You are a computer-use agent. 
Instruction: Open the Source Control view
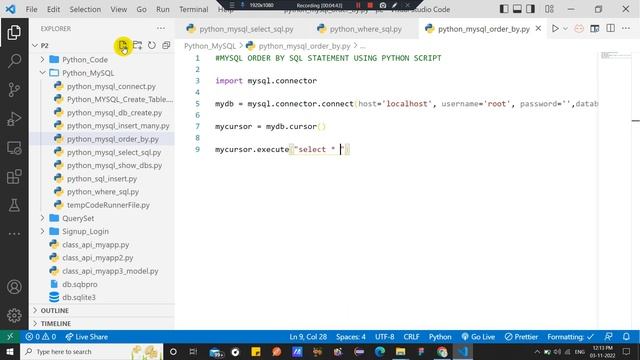14,89
